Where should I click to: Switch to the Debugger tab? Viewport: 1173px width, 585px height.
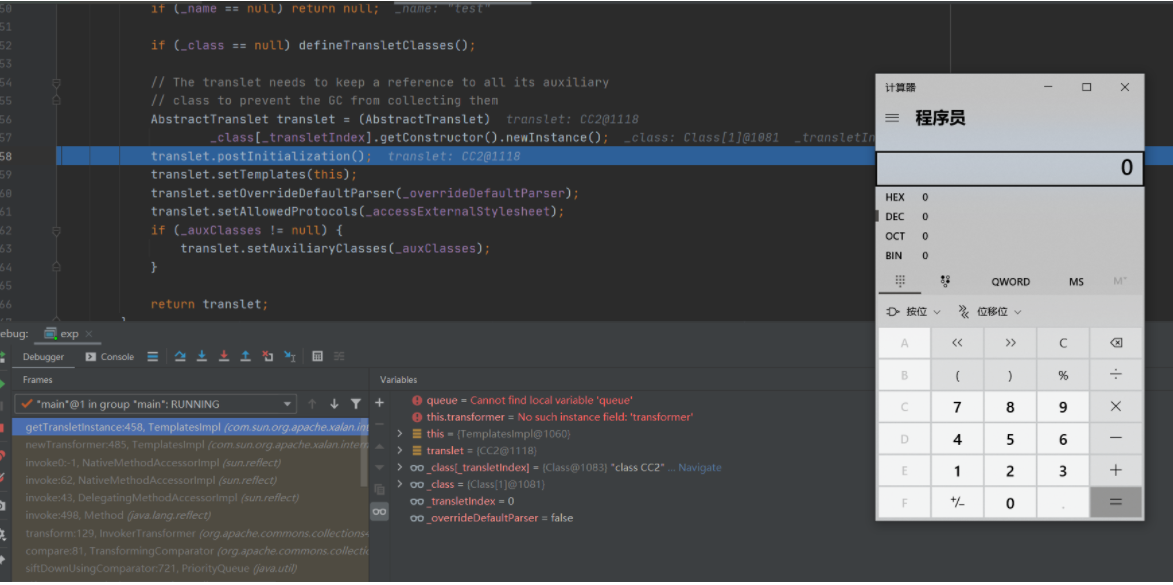(43, 357)
